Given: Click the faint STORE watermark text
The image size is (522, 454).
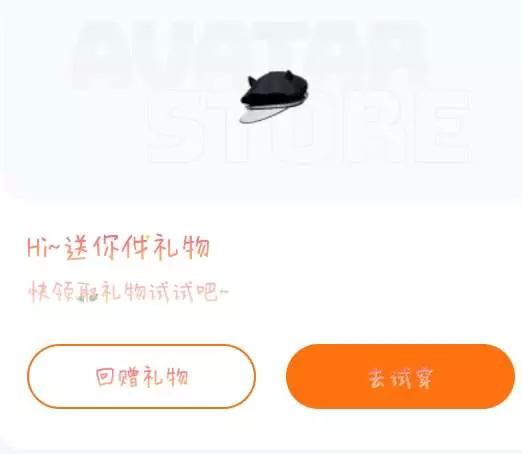Looking at the screenshot, I should click(x=308, y=128).
